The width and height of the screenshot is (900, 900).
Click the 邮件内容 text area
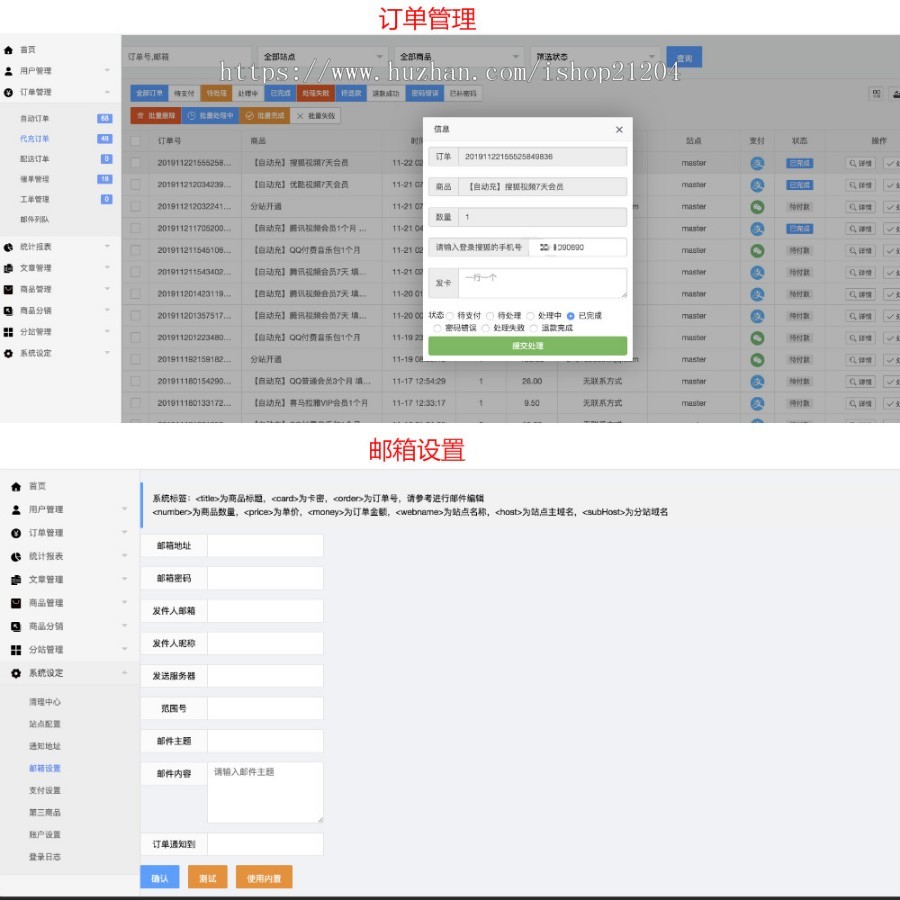click(x=265, y=792)
